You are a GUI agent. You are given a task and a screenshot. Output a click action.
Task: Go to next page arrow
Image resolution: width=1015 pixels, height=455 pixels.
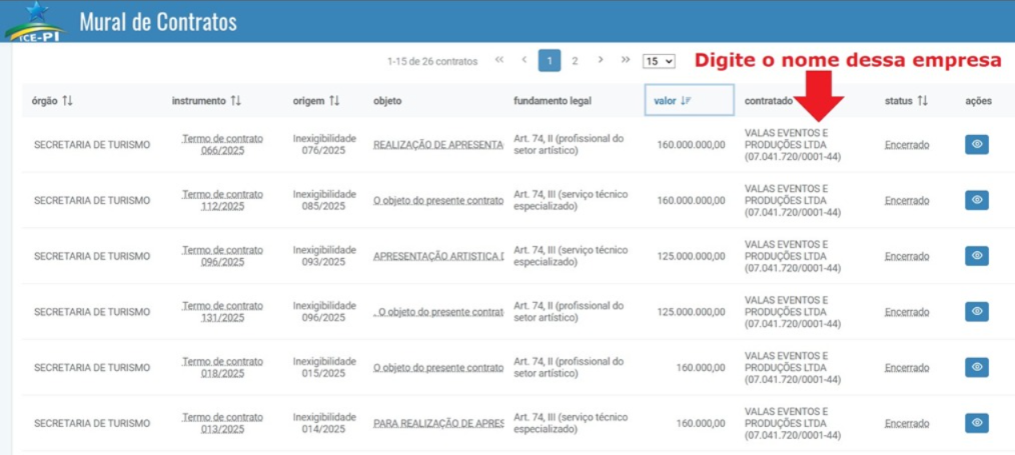[601, 60]
